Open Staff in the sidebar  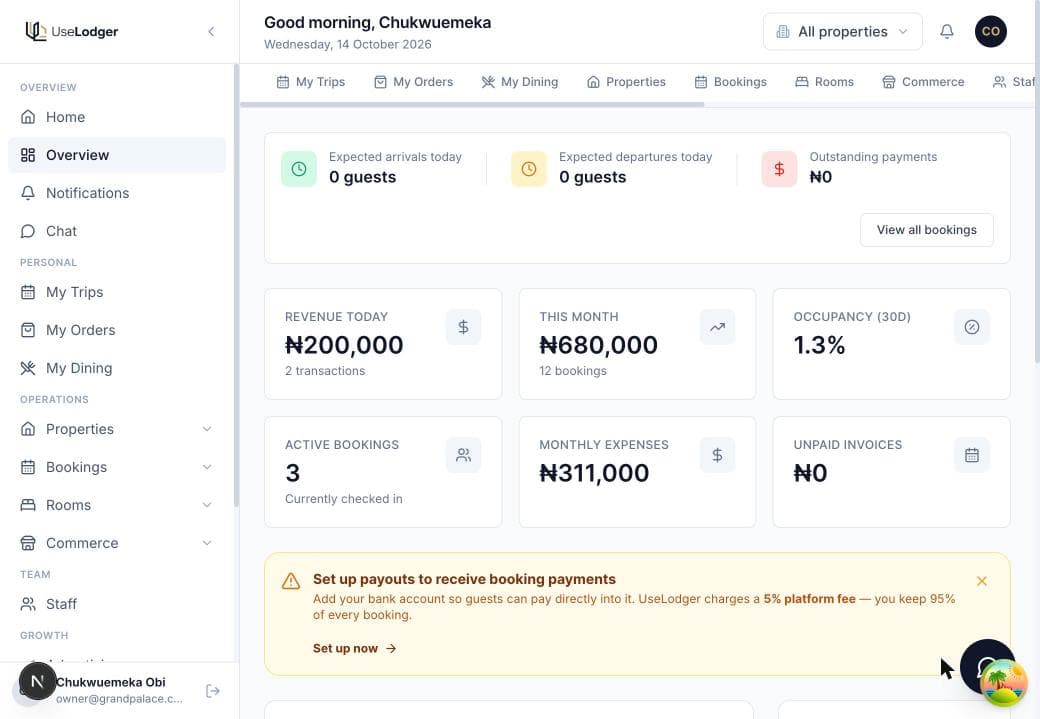[117, 604]
